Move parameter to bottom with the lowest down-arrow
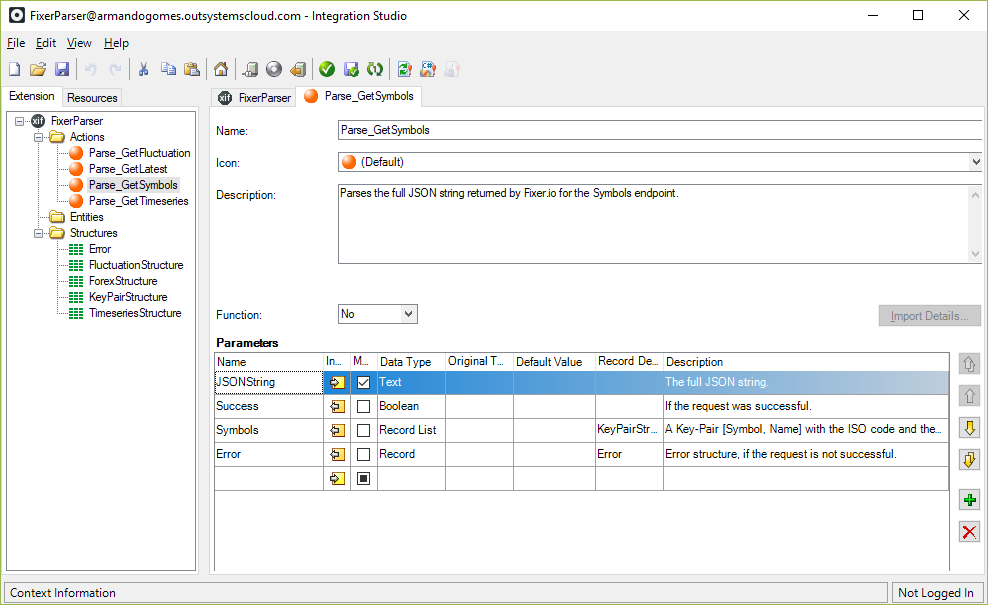 969,459
